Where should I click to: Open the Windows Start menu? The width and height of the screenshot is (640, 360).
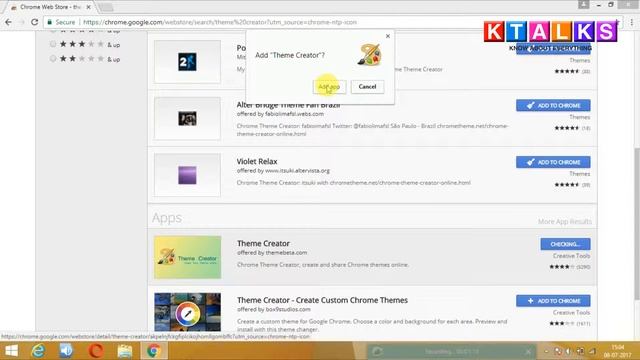pyautogui.click(x=11, y=351)
